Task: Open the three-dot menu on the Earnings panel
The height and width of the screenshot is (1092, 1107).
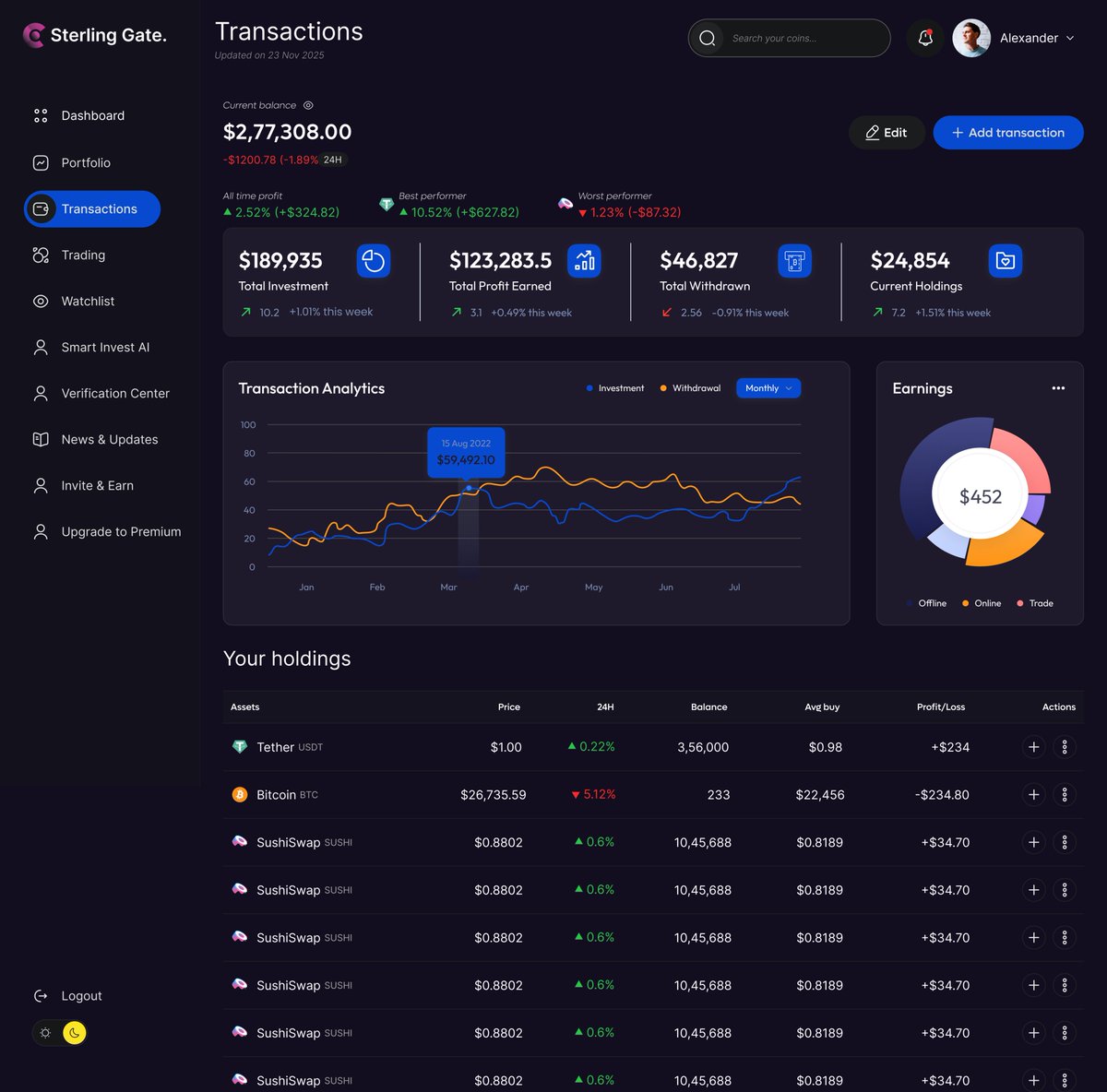Action: point(1058,388)
